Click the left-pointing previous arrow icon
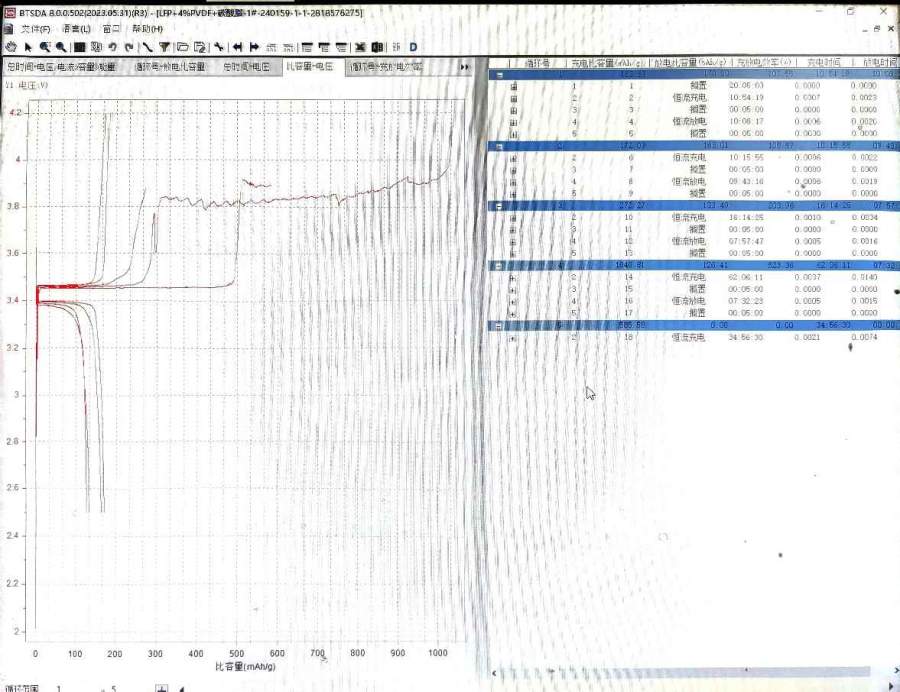 pos(238,47)
